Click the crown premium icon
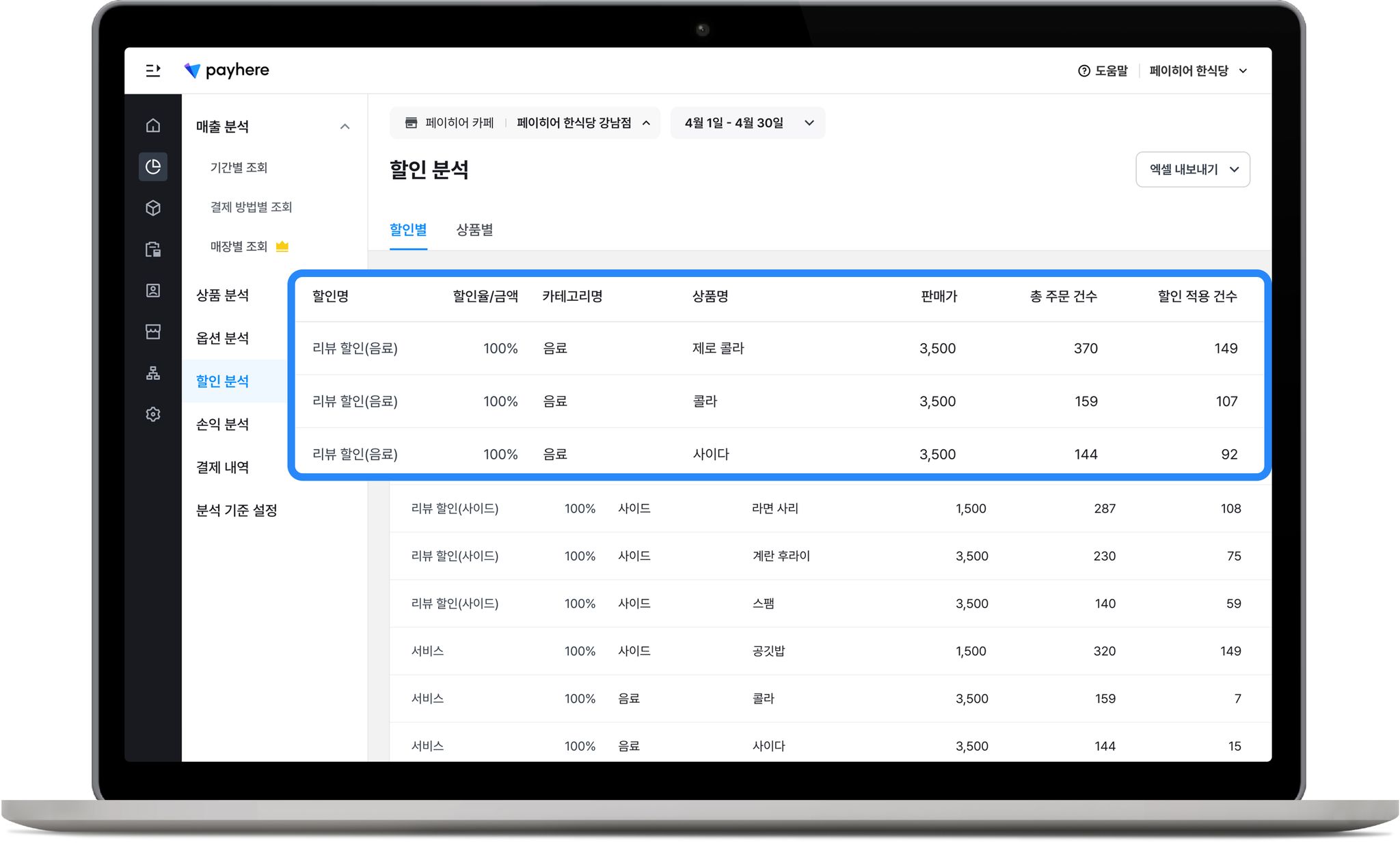Image resolution: width=1400 pixels, height=843 pixels. (x=282, y=246)
